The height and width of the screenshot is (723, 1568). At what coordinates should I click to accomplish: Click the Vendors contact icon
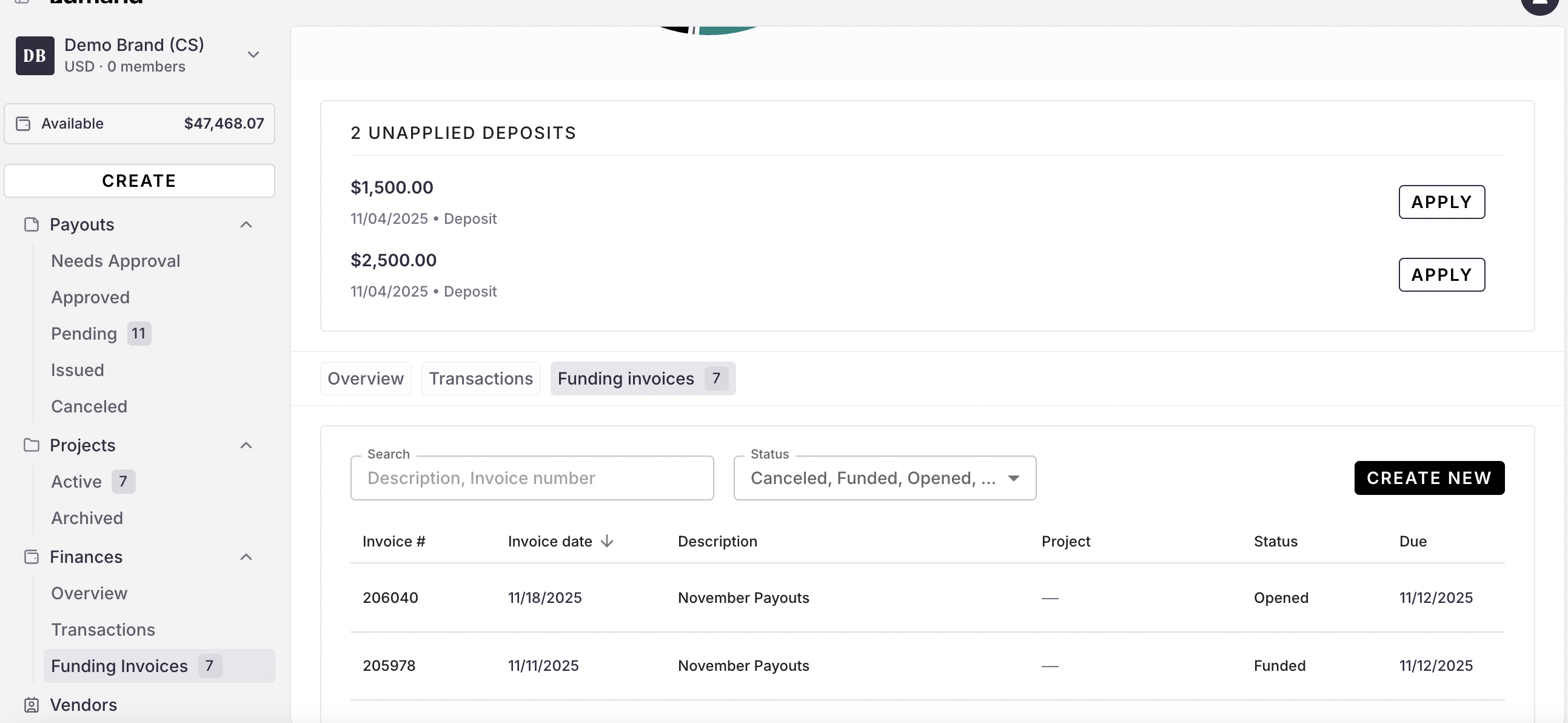point(31,705)
